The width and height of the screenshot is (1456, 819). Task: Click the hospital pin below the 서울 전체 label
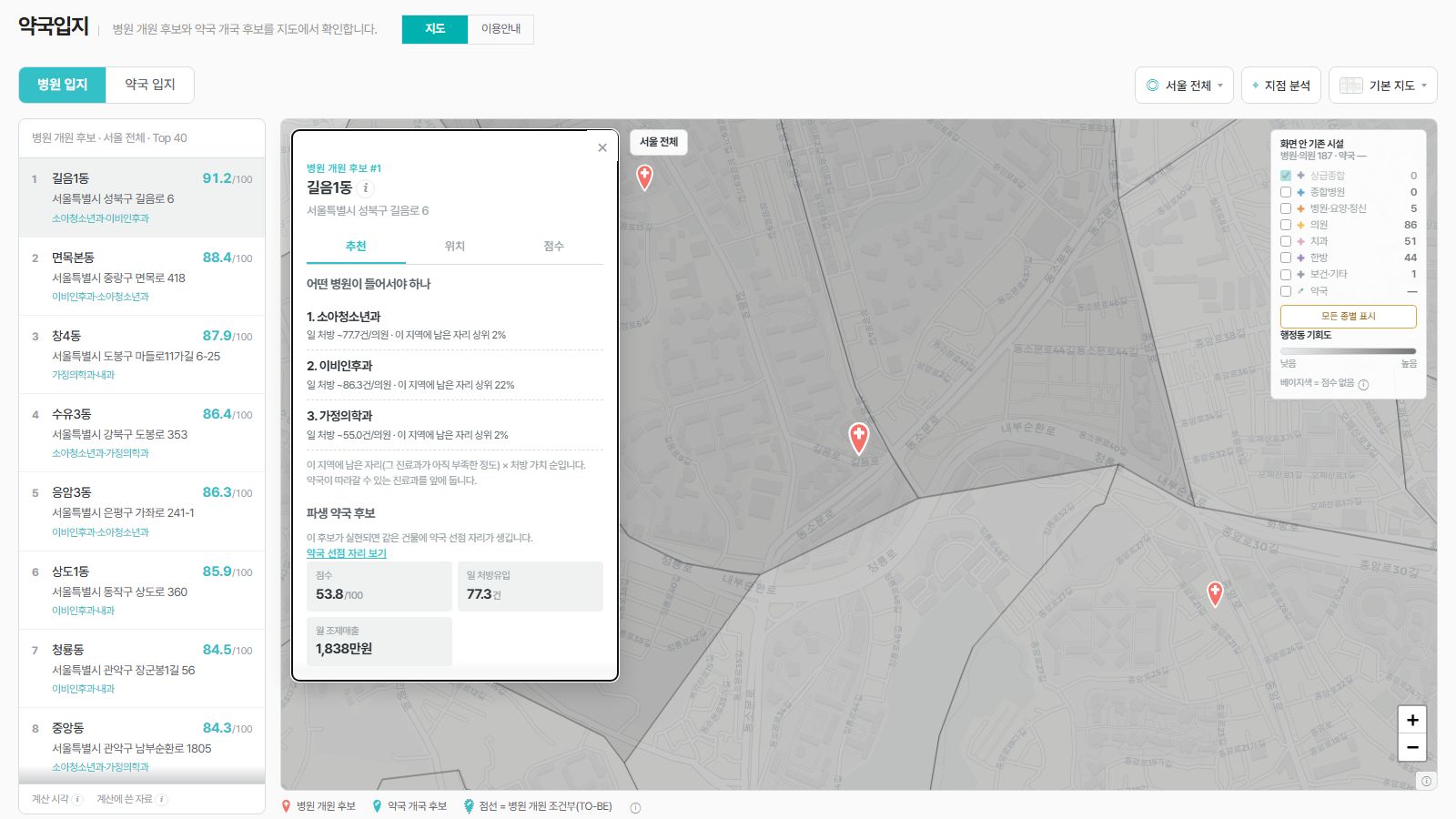point(644,177)
